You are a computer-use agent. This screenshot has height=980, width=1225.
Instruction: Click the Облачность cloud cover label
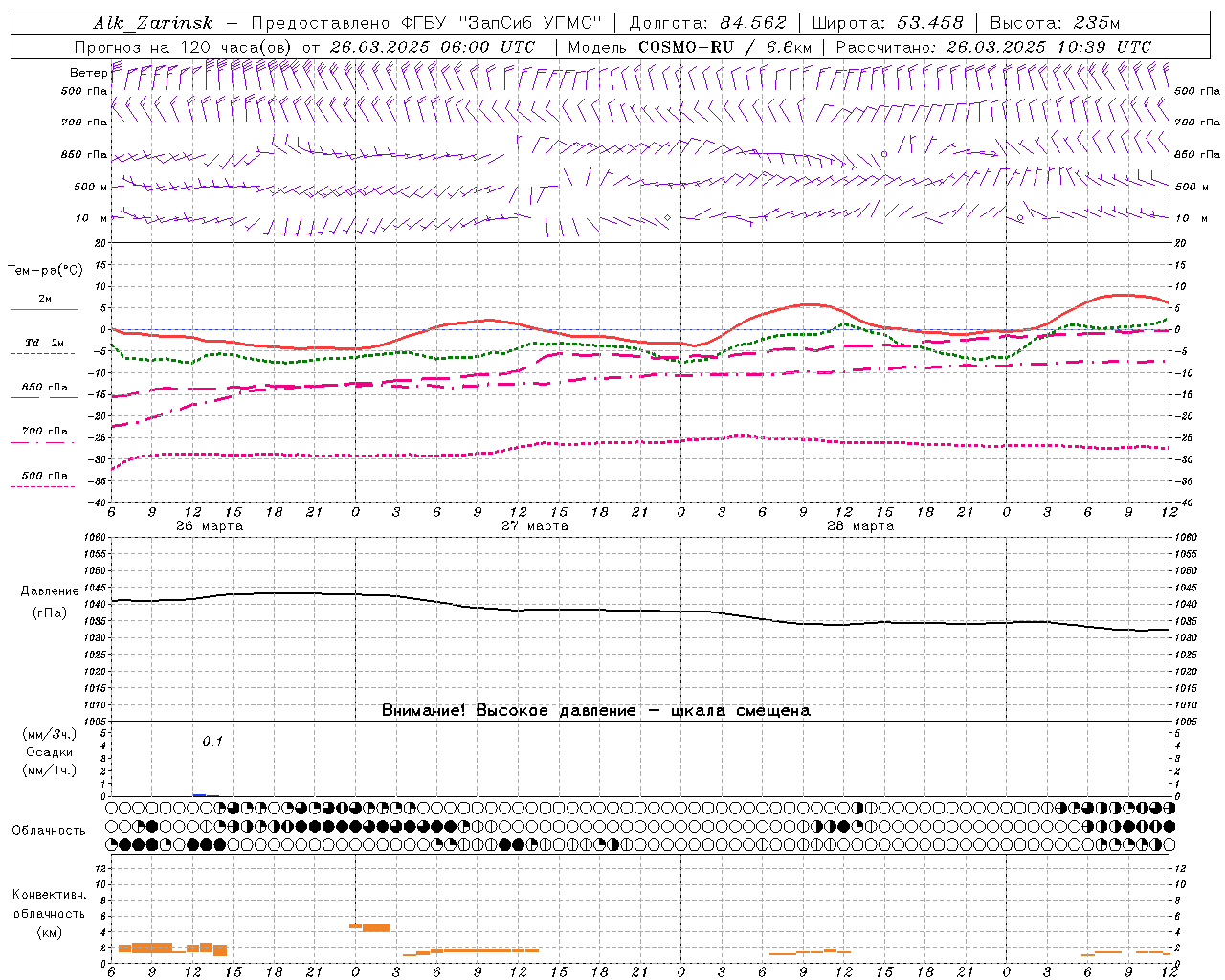[x=49, y=831]
